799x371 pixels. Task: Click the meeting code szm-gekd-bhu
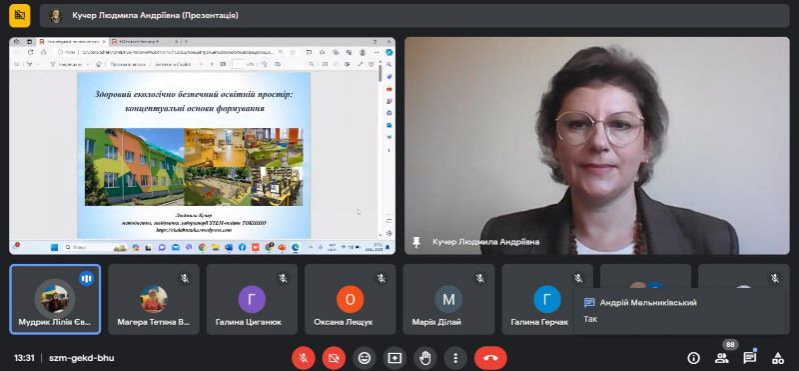tap(82, 358)
